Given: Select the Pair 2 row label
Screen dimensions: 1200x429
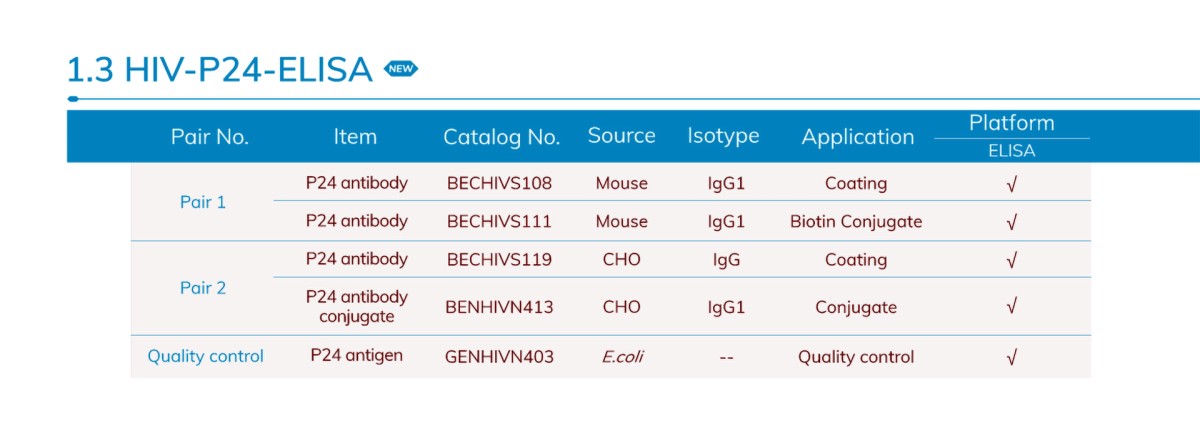Looking at the screenshot, I should [x=203, y=288].
